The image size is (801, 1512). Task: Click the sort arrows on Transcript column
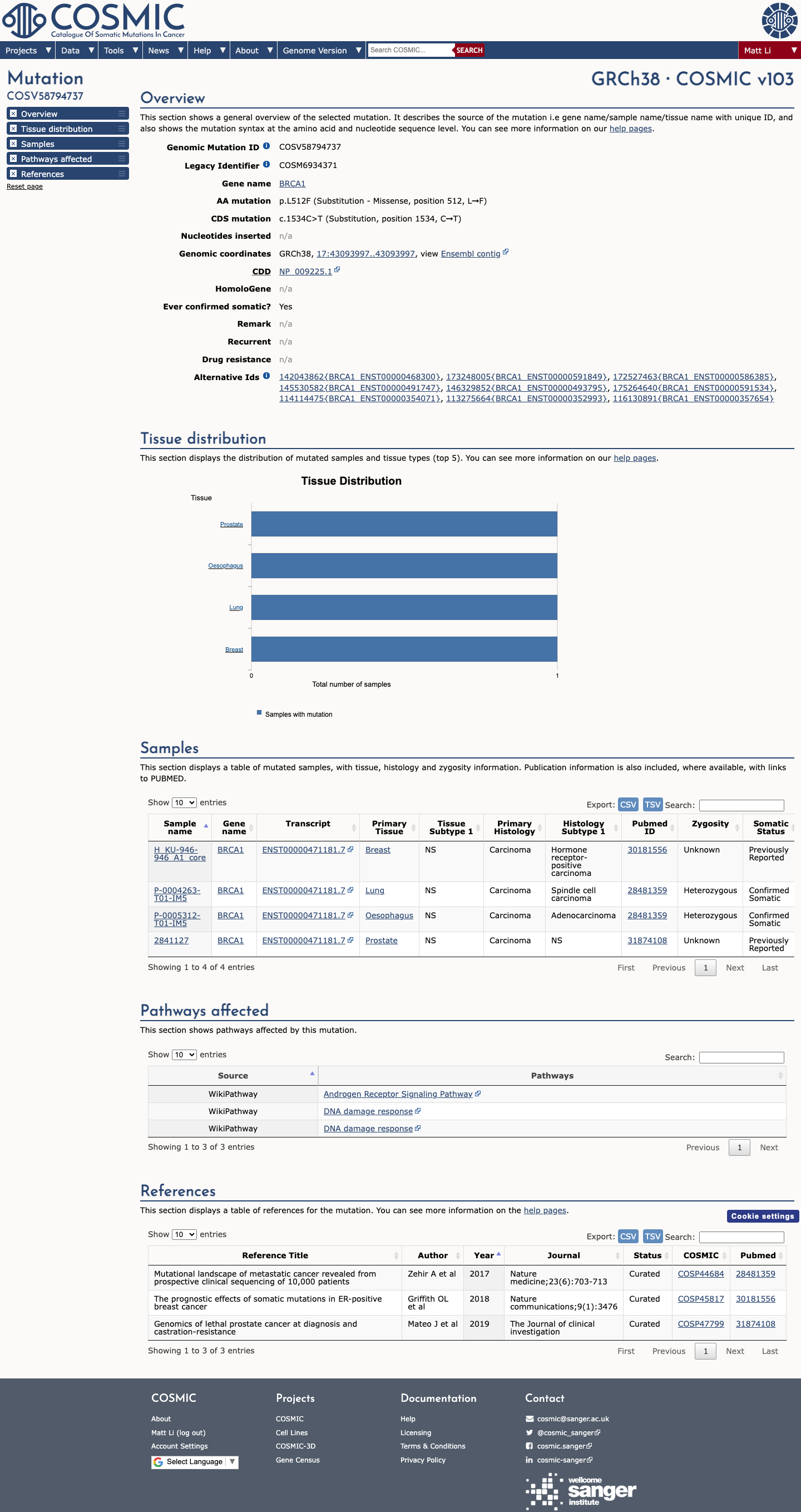click(354, 828)
